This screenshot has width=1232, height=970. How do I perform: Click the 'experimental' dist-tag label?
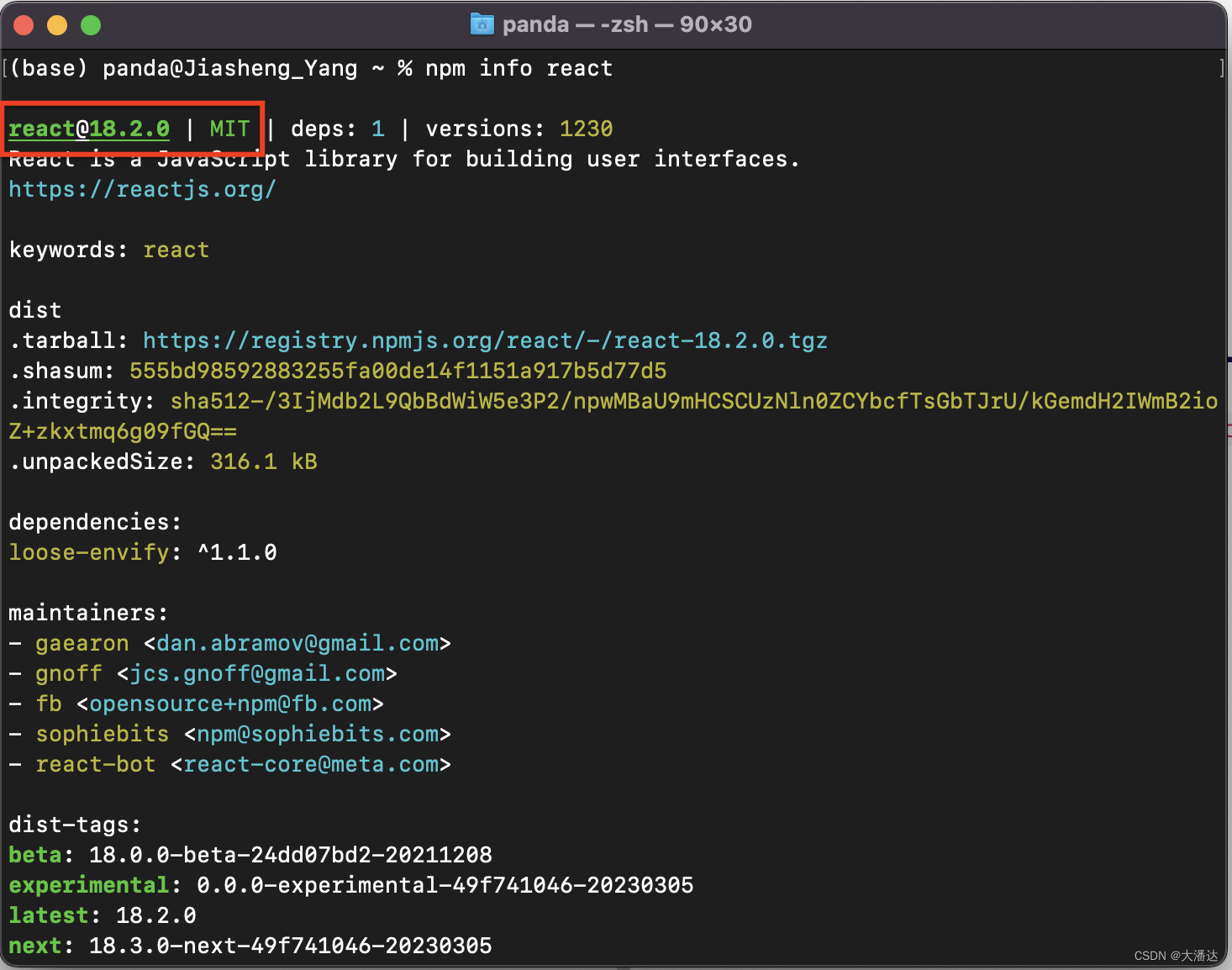(x=89, y=885)
